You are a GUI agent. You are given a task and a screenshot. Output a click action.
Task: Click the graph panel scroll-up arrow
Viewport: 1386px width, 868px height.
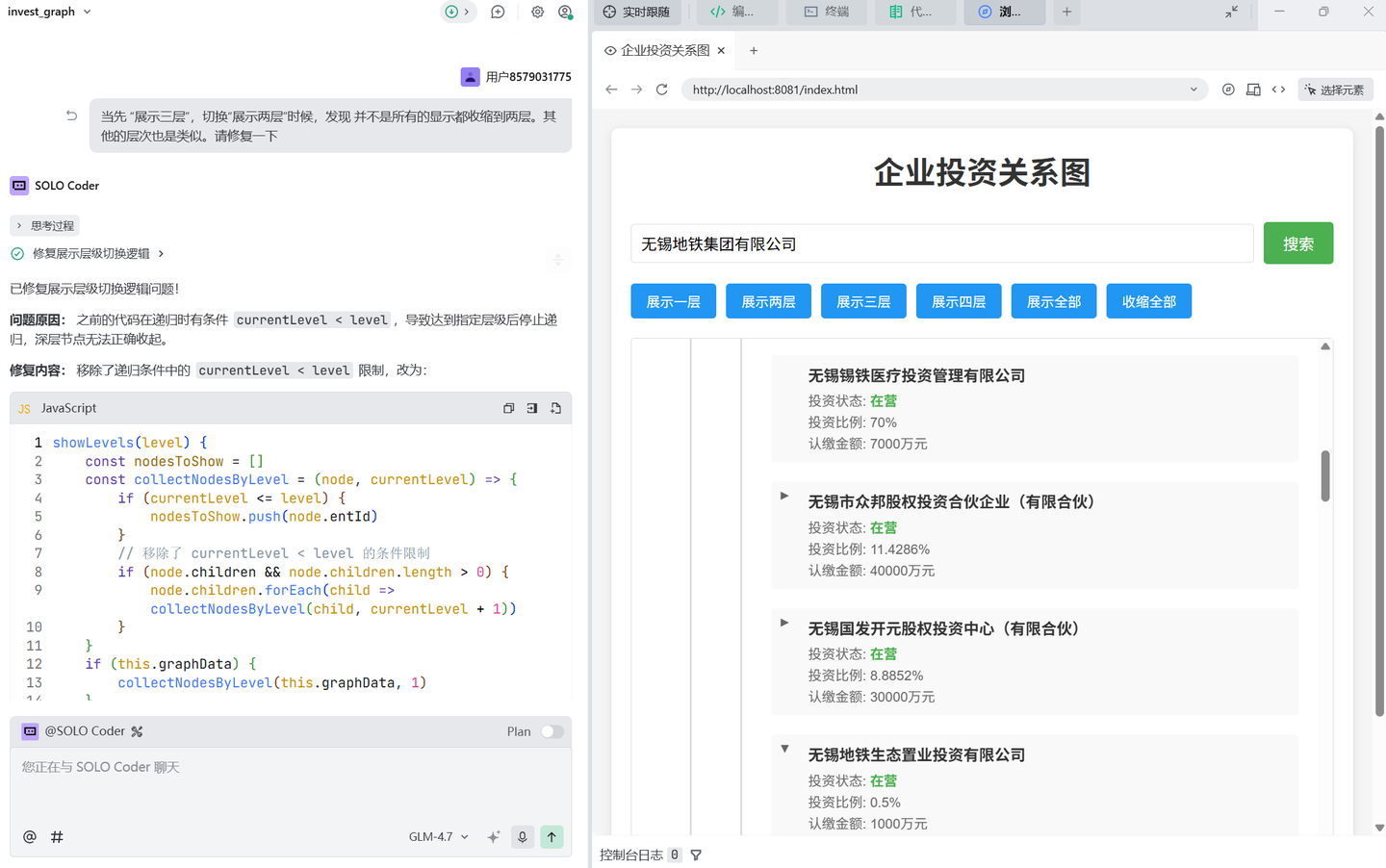click(1325, 346)
